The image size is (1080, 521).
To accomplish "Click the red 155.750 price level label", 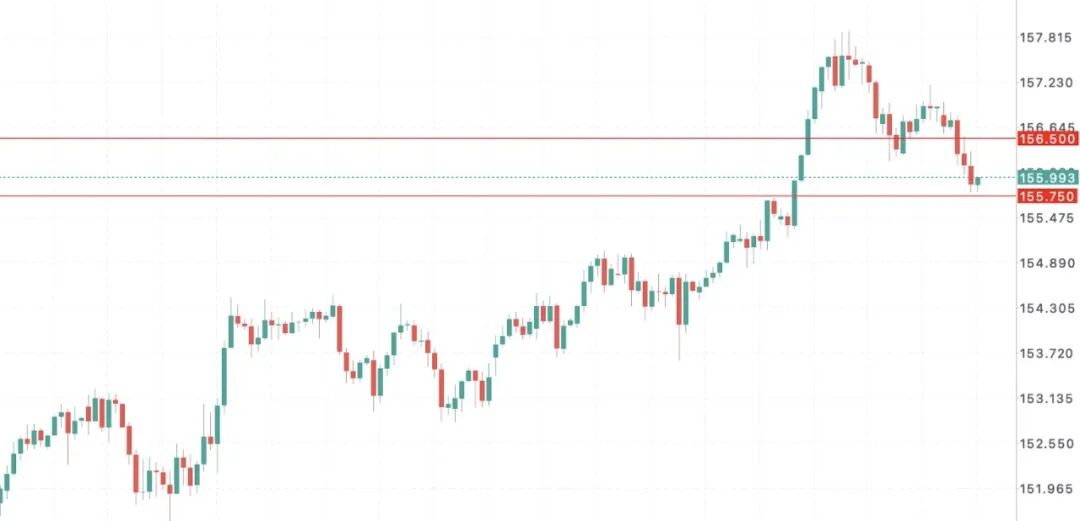I will [x=1047, y=196].
